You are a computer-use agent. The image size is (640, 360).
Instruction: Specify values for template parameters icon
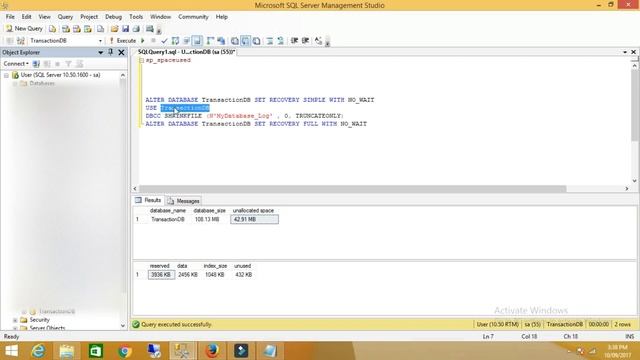pyautogui.click(x=319, y=41)
